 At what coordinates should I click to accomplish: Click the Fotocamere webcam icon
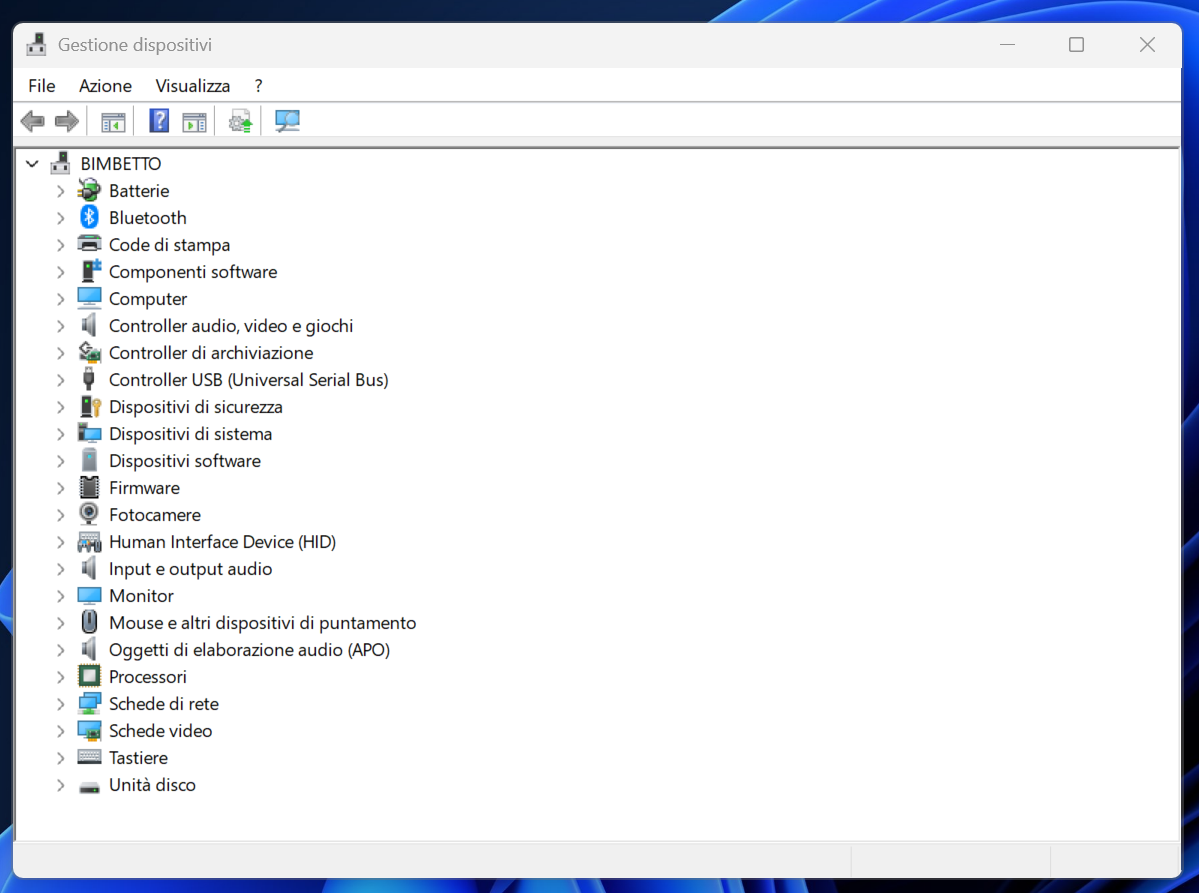click(x=89, y=514)
